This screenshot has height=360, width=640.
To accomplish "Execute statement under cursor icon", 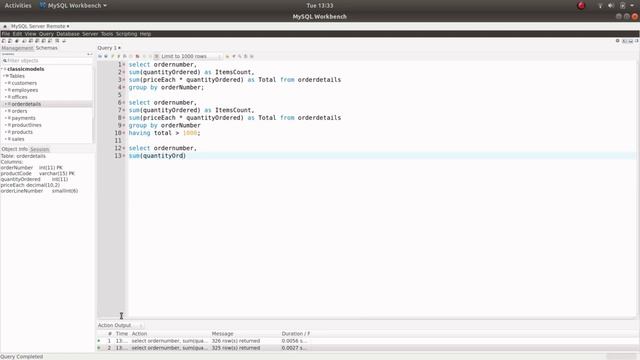I will (119, 56).
